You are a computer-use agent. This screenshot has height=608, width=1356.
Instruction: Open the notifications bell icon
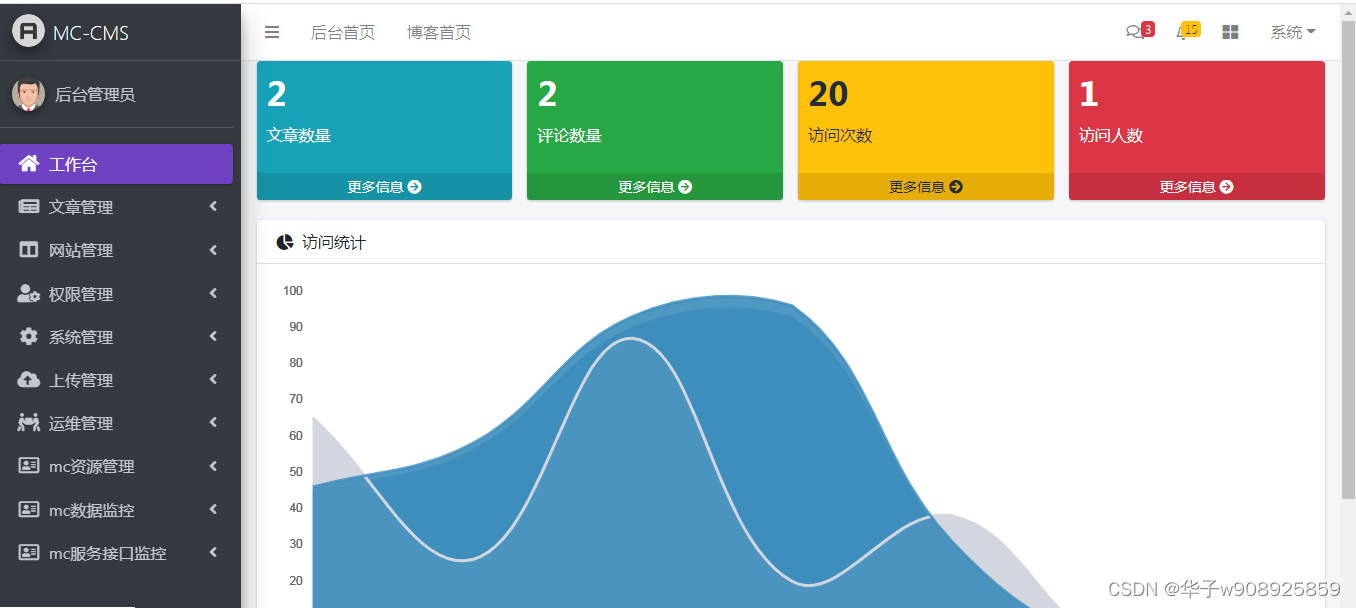click(1182, 33)
